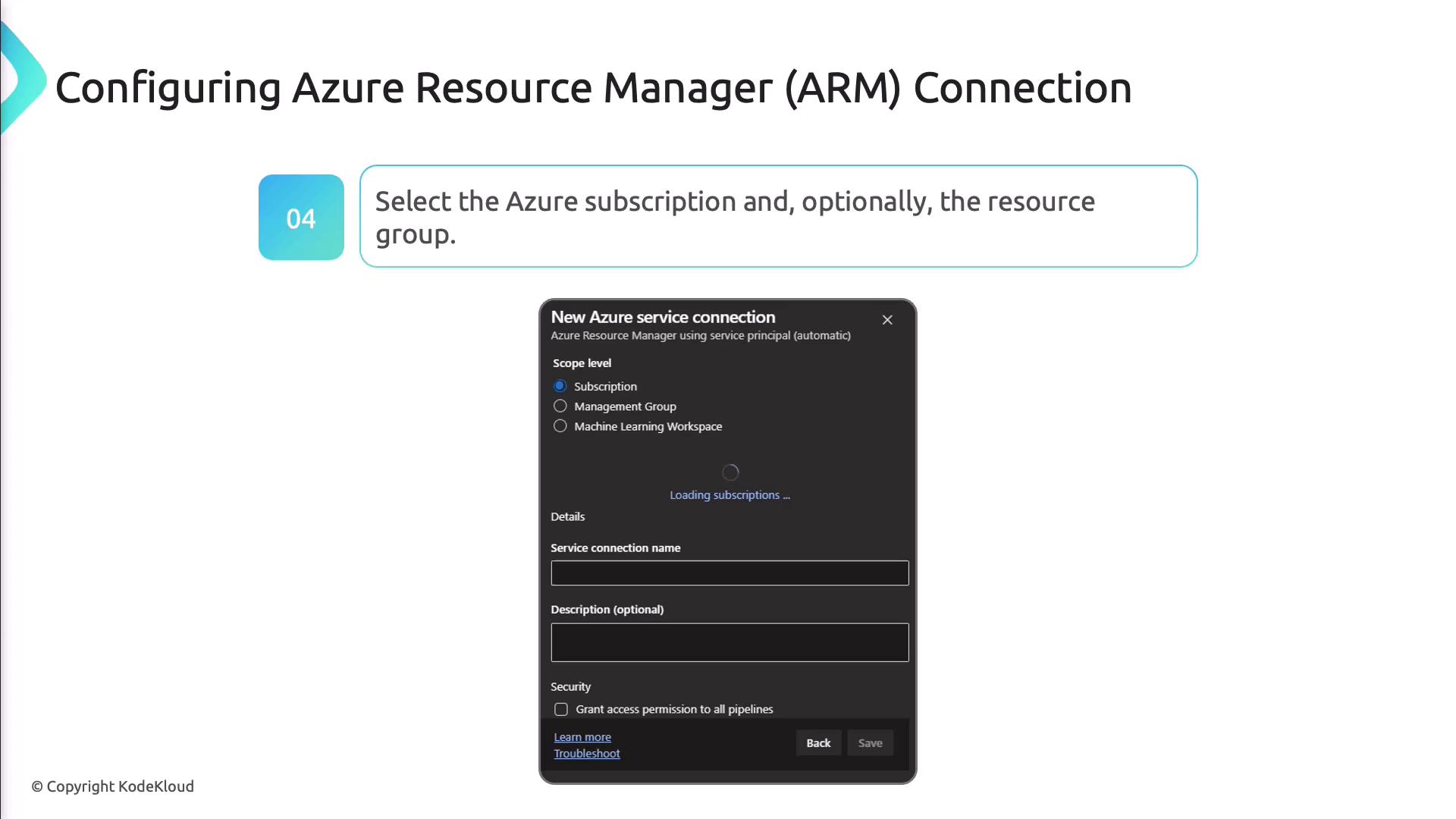Select the Subscription scope level radio button
1456x819 pixels.
(x=560, y=386)
